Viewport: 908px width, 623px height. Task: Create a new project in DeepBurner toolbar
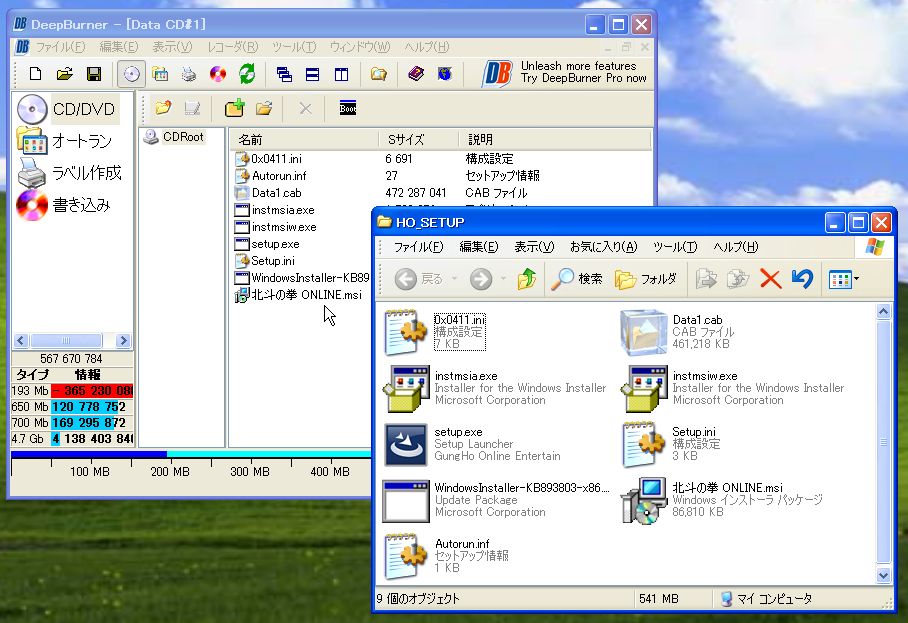point(35,74)
